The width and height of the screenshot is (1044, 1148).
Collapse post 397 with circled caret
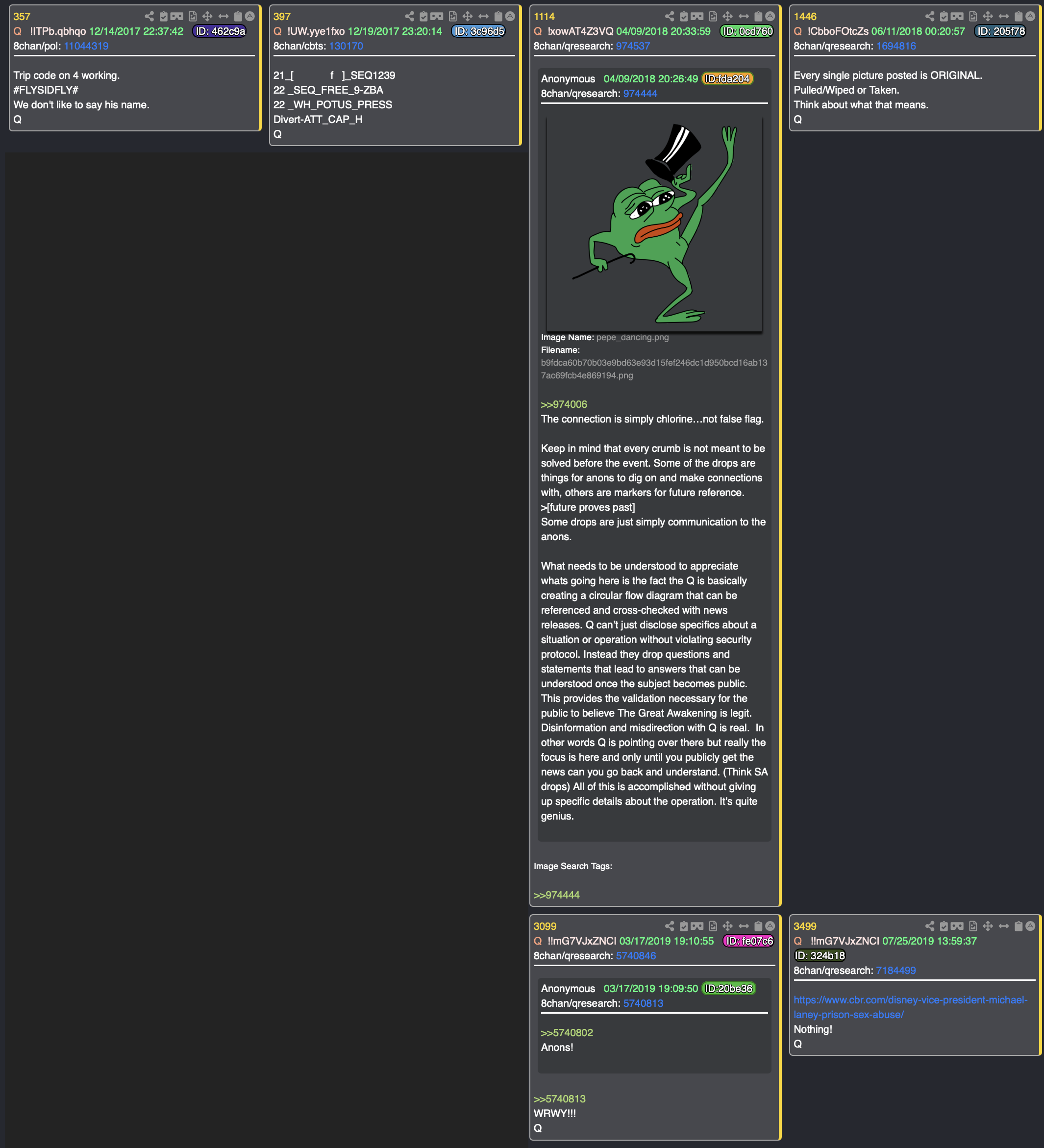tap(510, 17)
